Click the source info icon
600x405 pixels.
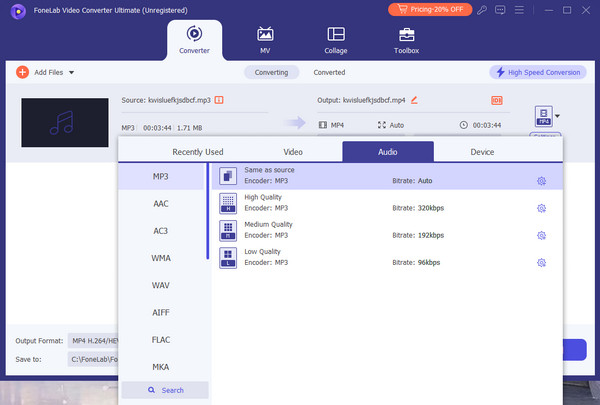tap(219, 100)
